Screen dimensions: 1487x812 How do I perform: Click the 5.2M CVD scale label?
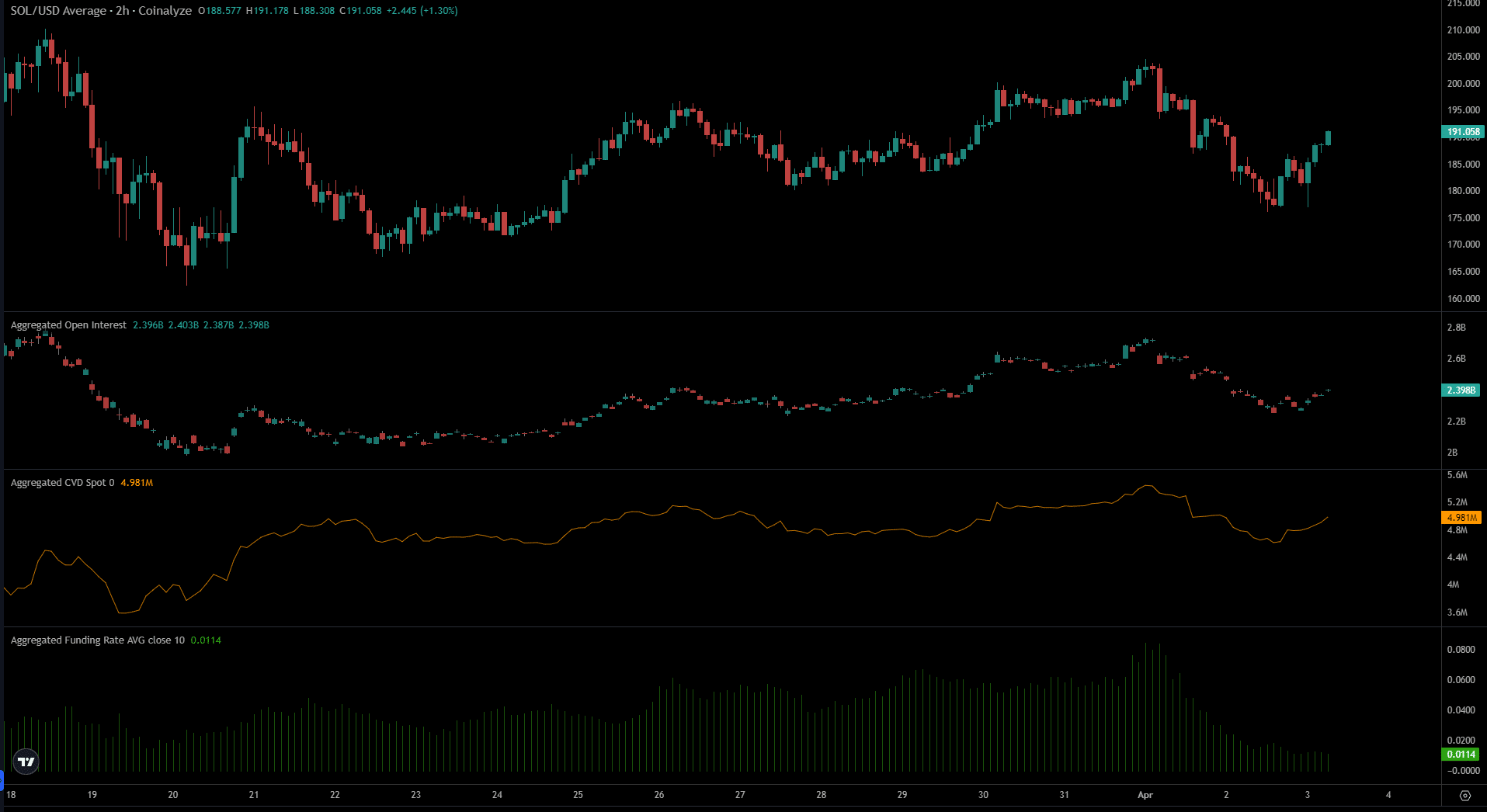pyautogui.click(x=1457, y=502)
